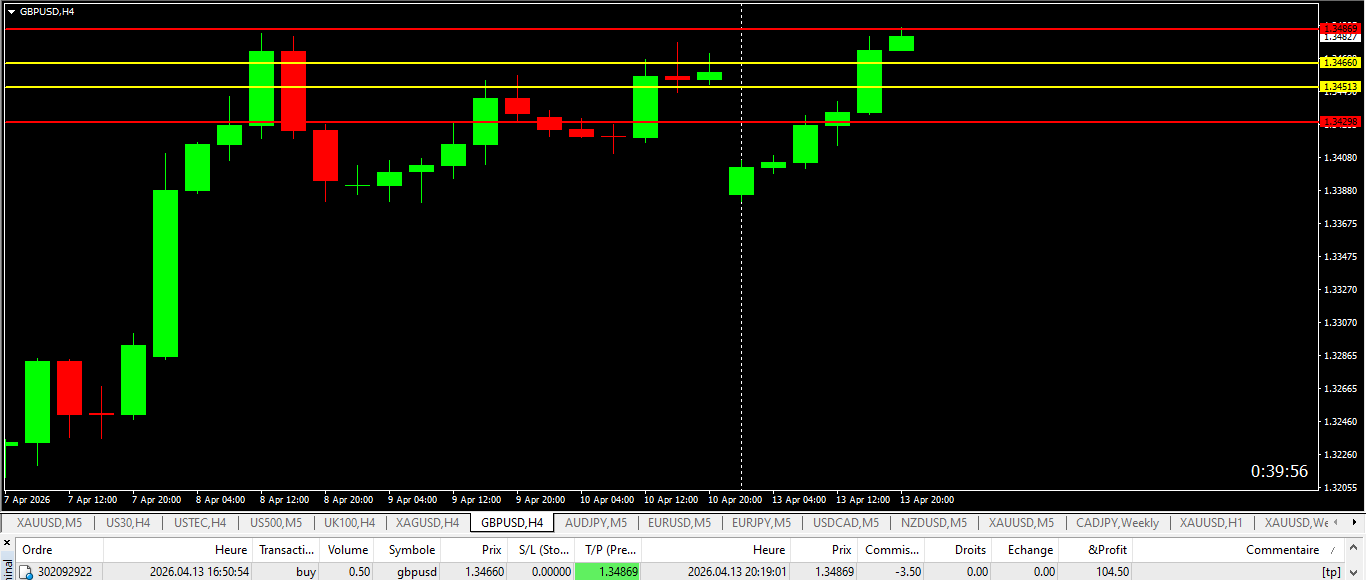Image resolution: width=1366 pixels, height=580 pixels.
Task: Click the 0:39:56 candle countdown timer
Action: click(x=1279, y=471)
